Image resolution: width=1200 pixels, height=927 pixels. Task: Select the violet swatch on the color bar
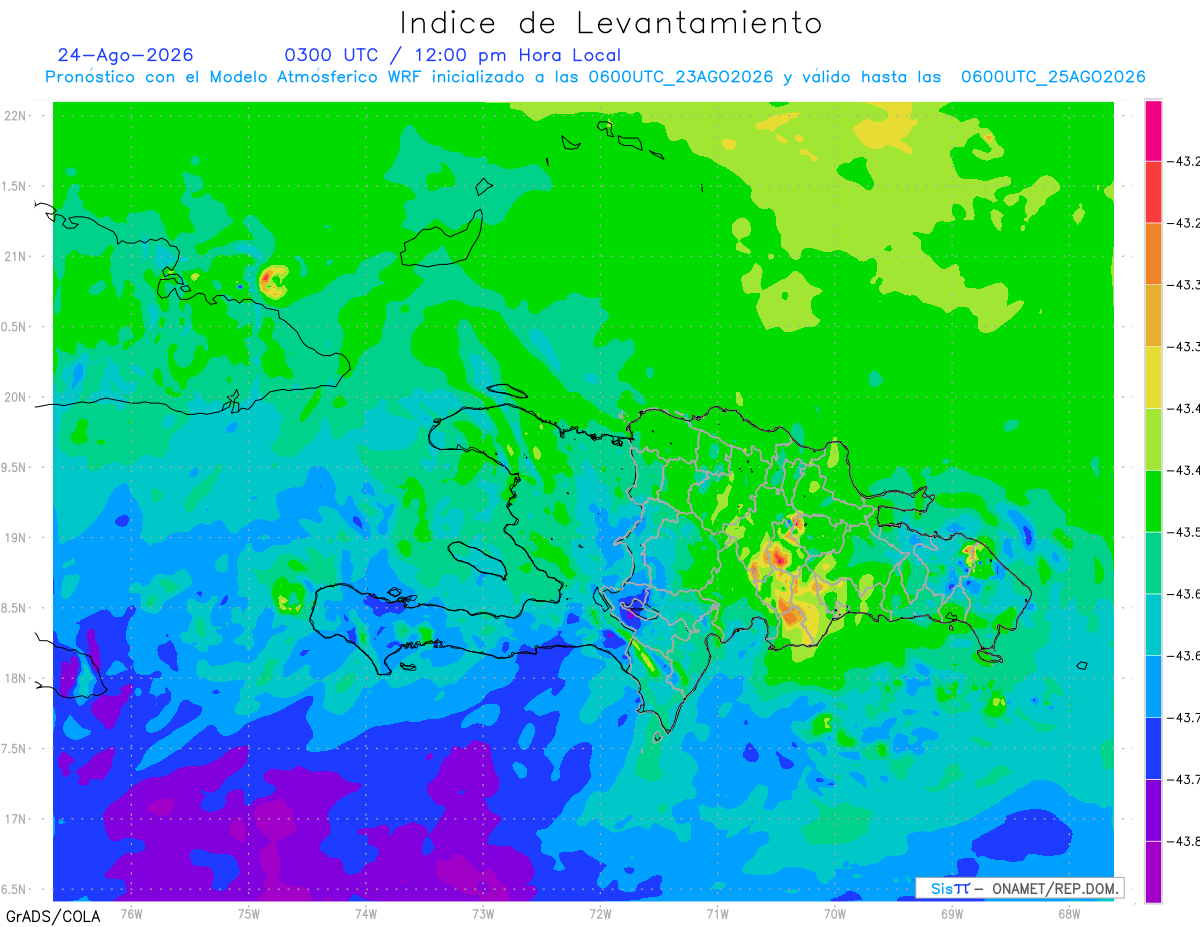tap(1153, 810)
